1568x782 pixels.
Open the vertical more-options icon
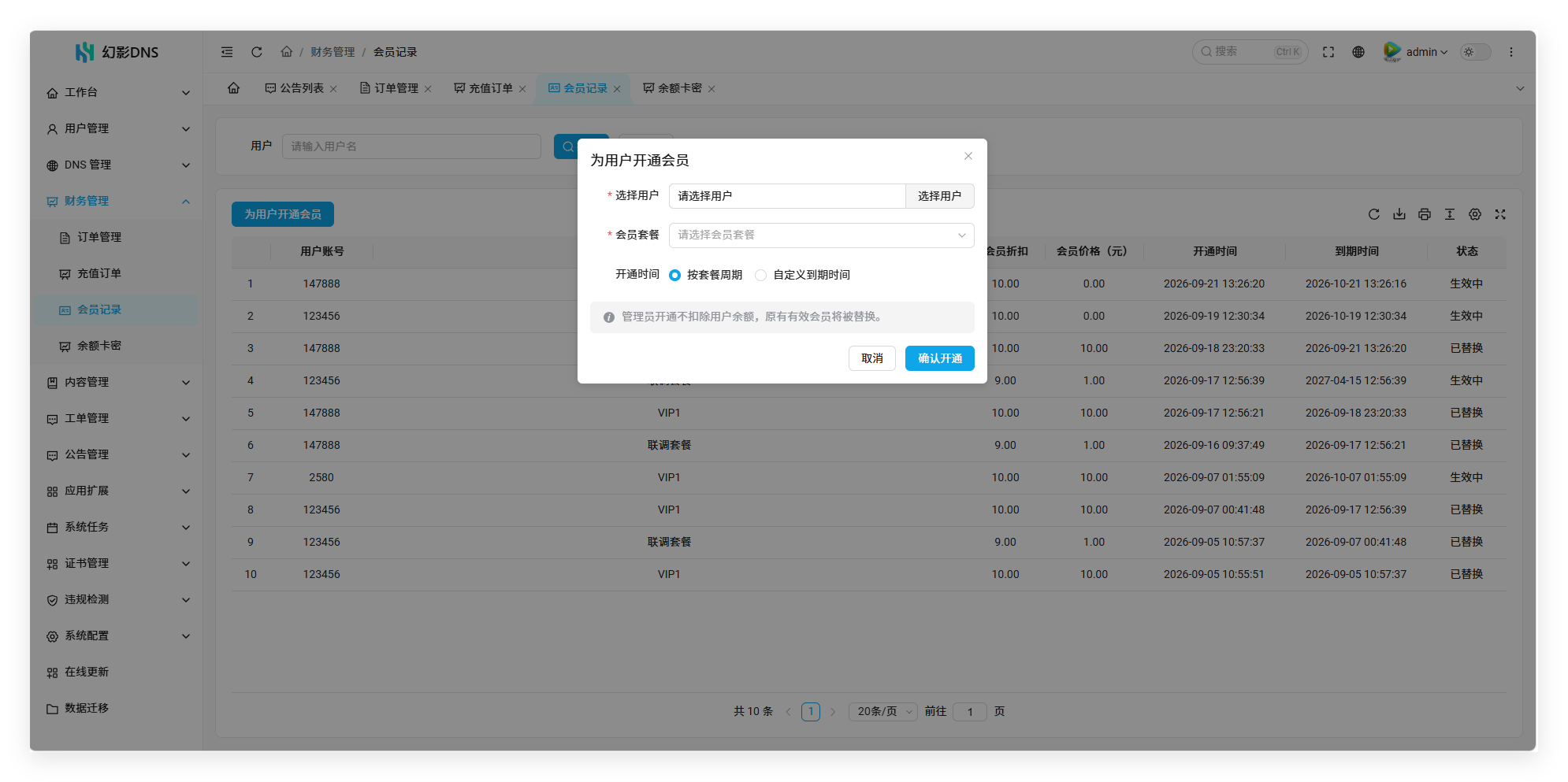coord(1511,52)
